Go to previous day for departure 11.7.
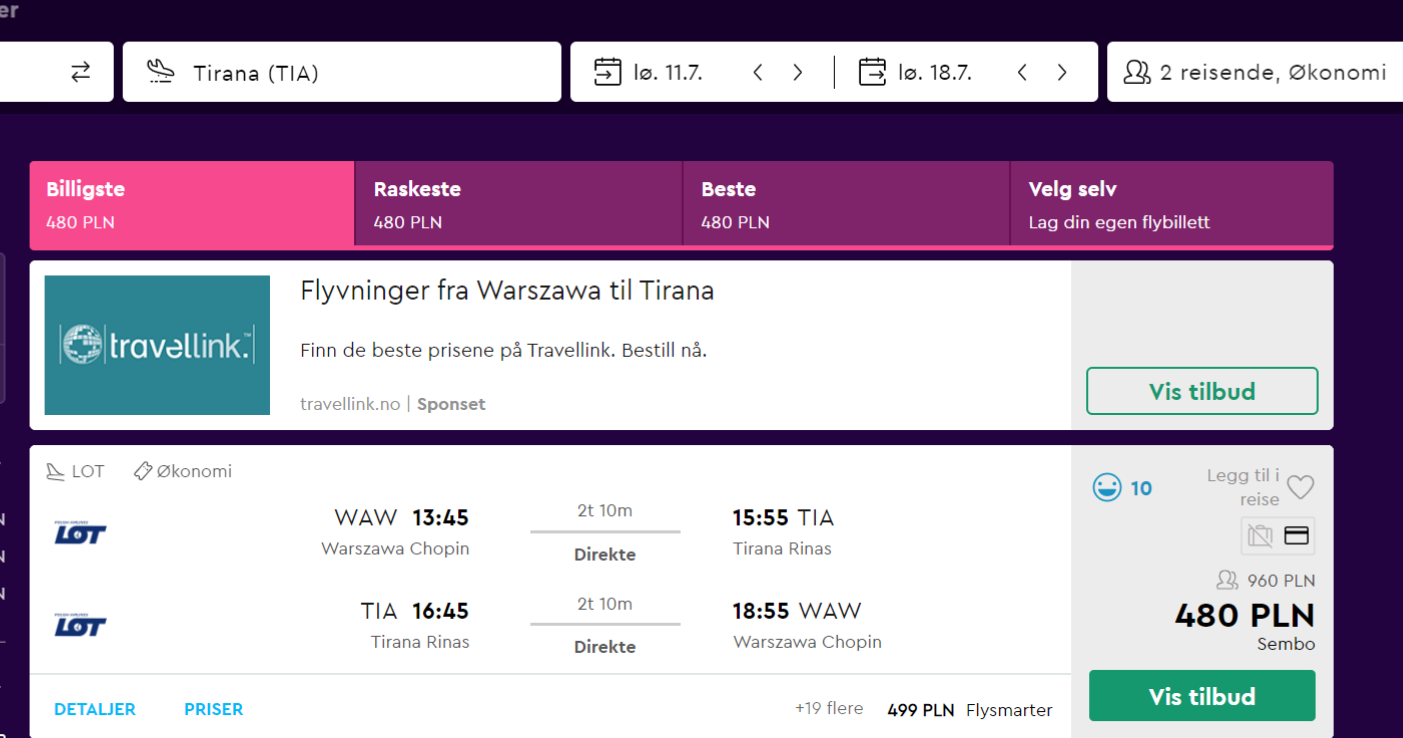Screen dimensions: 1403x738 (x=758, y=72)
